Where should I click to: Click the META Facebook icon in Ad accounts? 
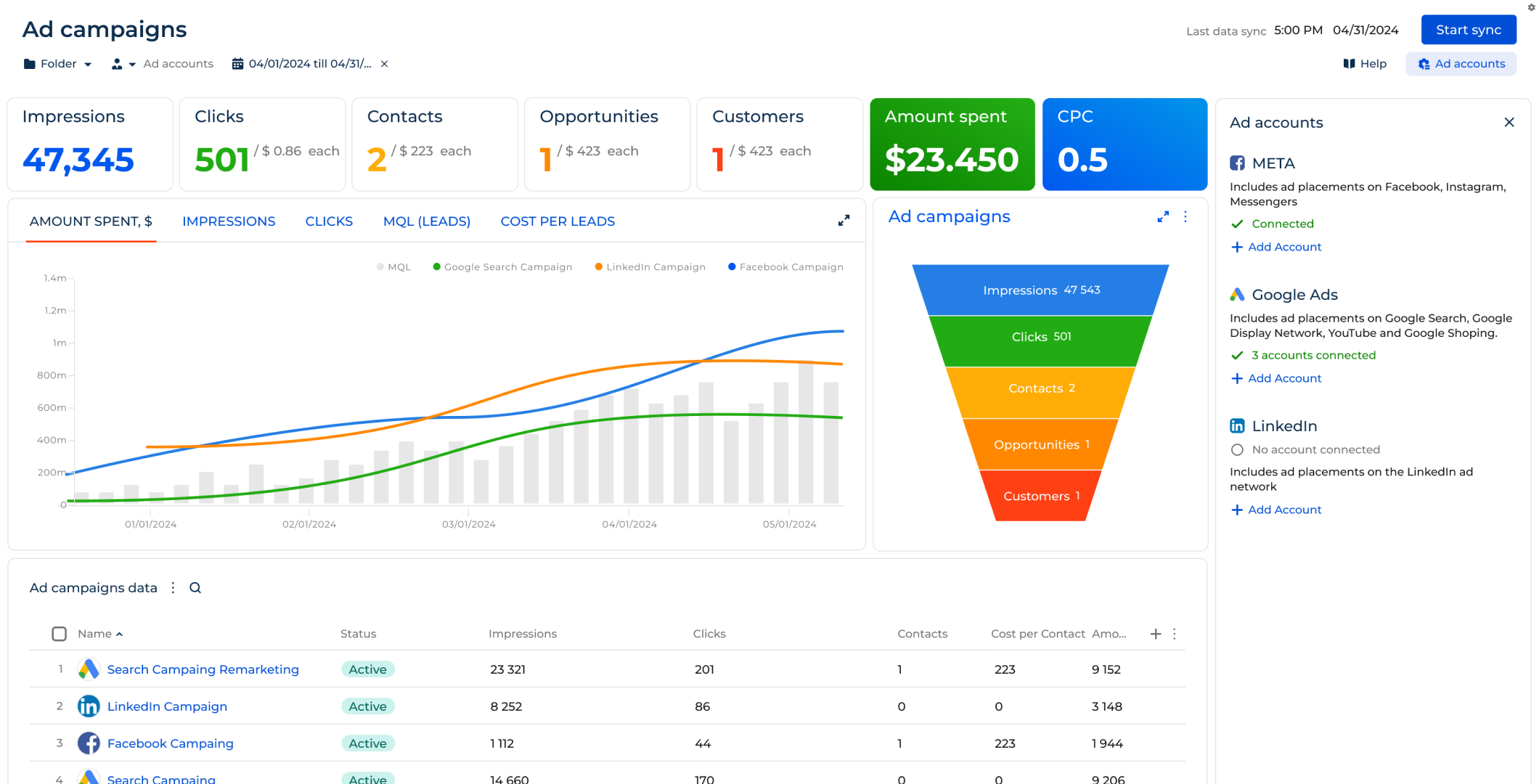pos(1238,163)
